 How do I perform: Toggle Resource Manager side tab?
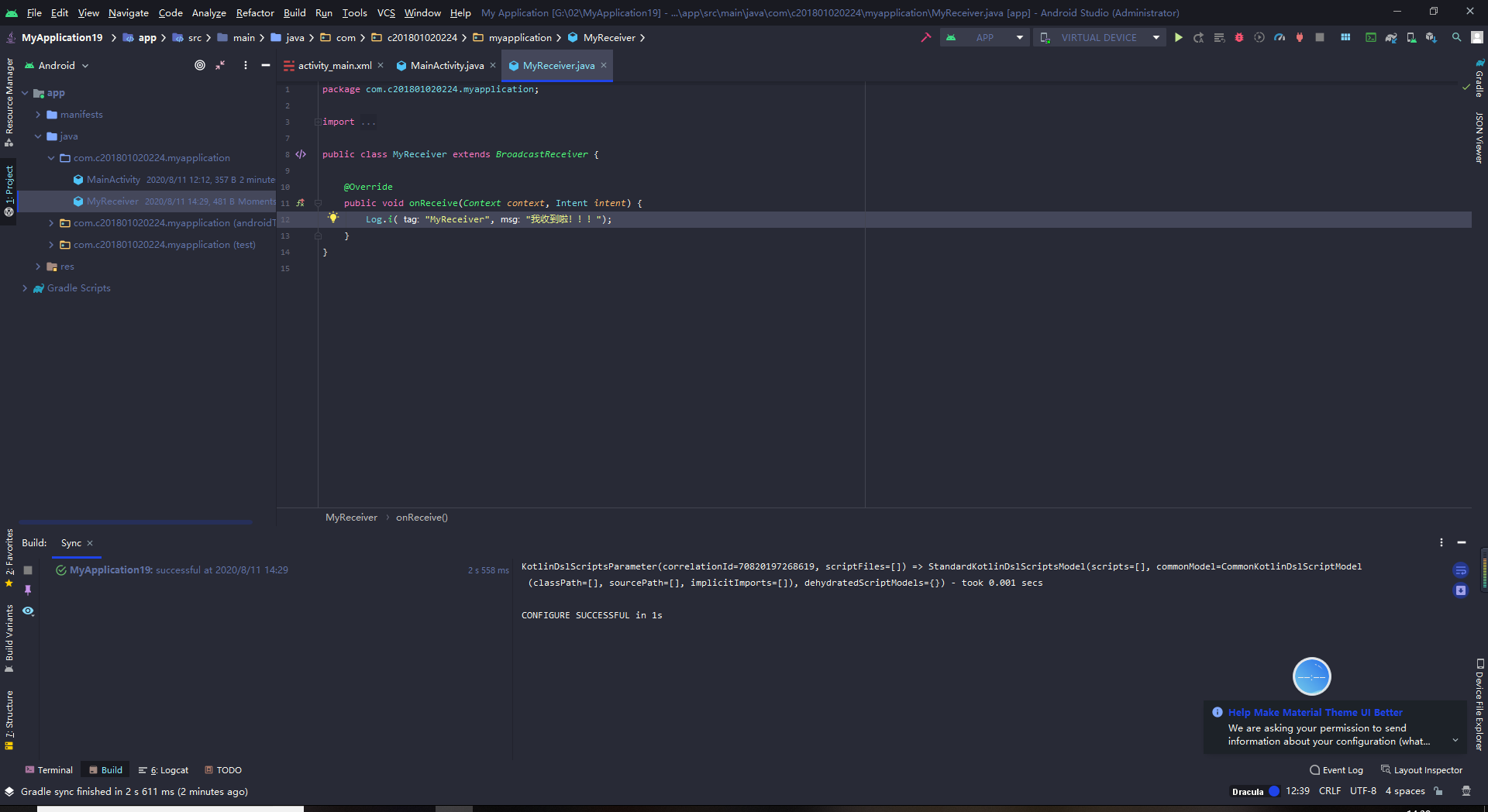(9, 102)
